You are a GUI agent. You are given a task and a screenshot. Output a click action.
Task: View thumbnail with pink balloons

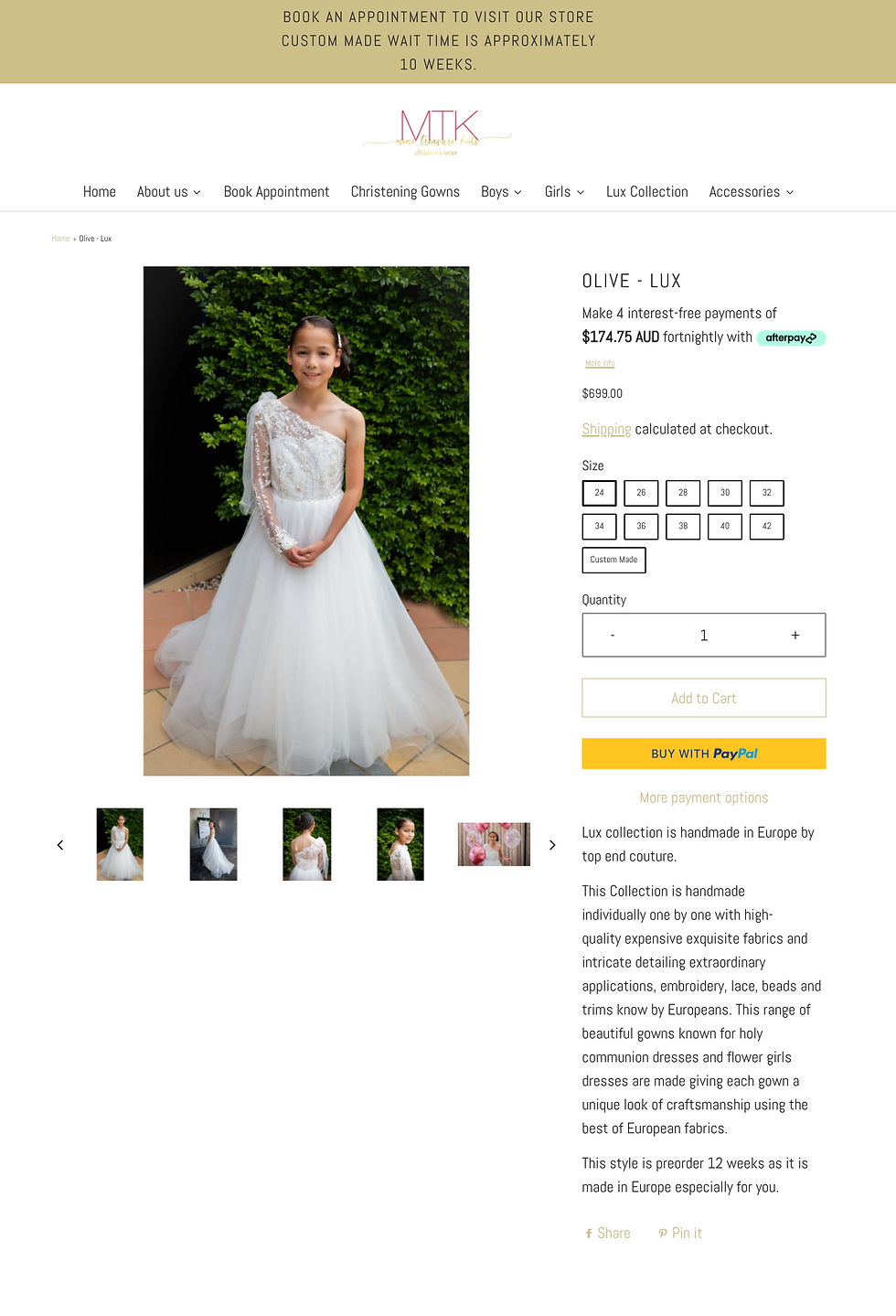(x=494, y=844)
